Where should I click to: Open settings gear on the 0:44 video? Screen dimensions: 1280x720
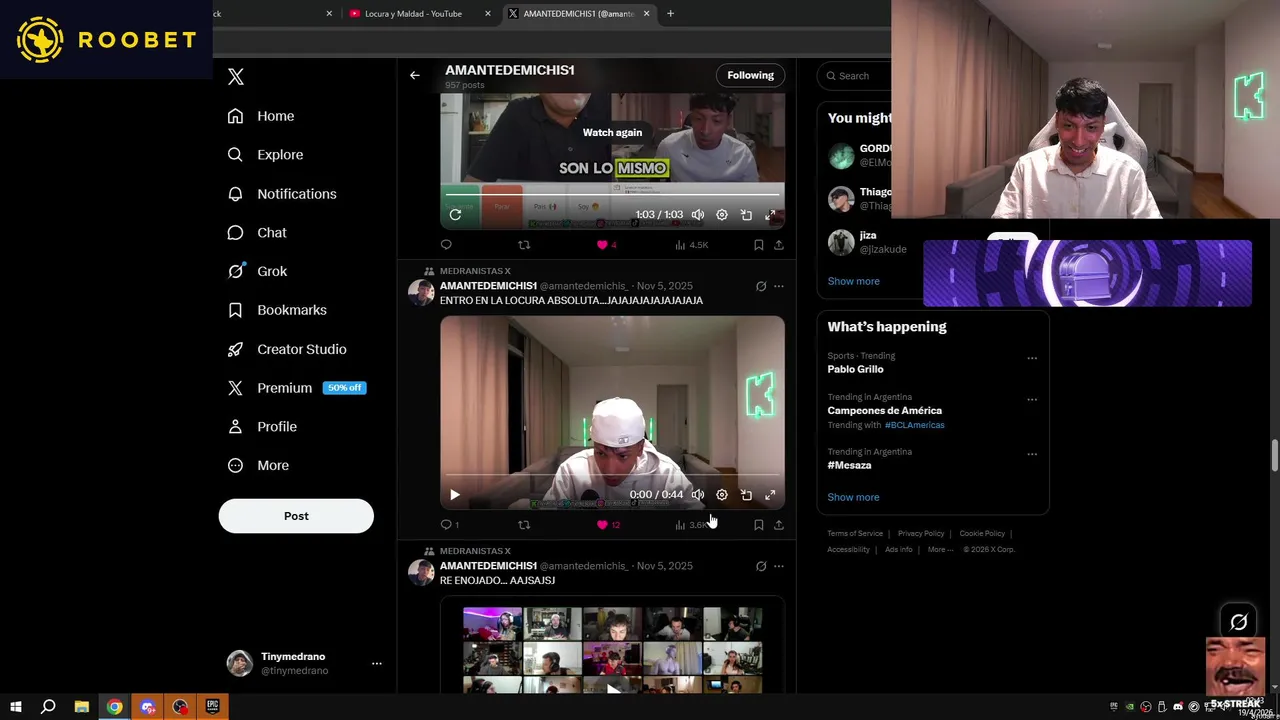pyautogui.click(x=722, y=495)
